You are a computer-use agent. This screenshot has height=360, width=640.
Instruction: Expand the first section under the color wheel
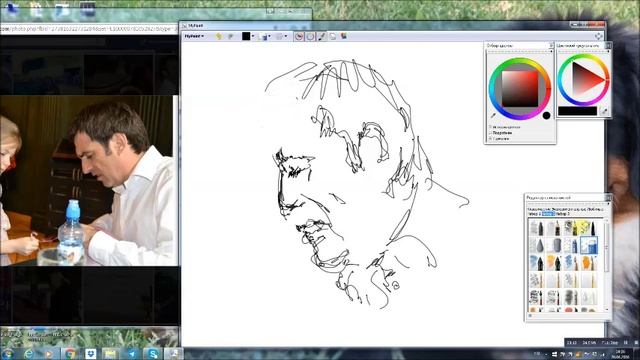pos(504,127)
